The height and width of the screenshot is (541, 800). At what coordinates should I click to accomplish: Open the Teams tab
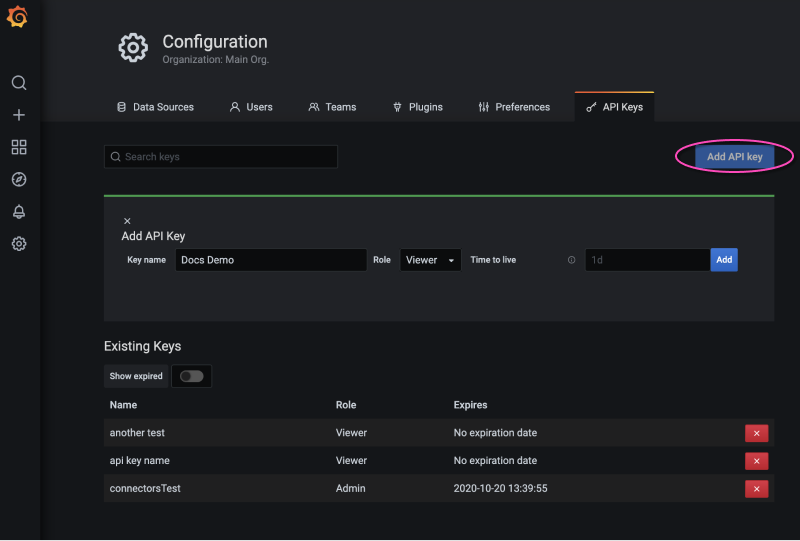click(332, 107)
